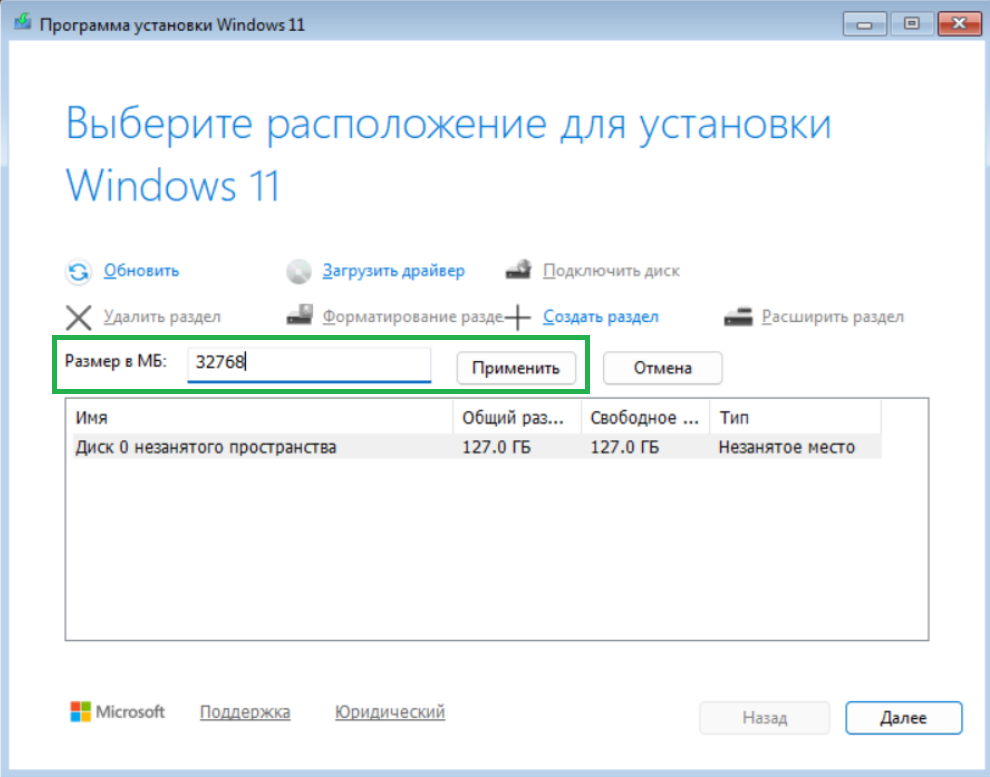Click the Подключить диск link

click(611, 271)
